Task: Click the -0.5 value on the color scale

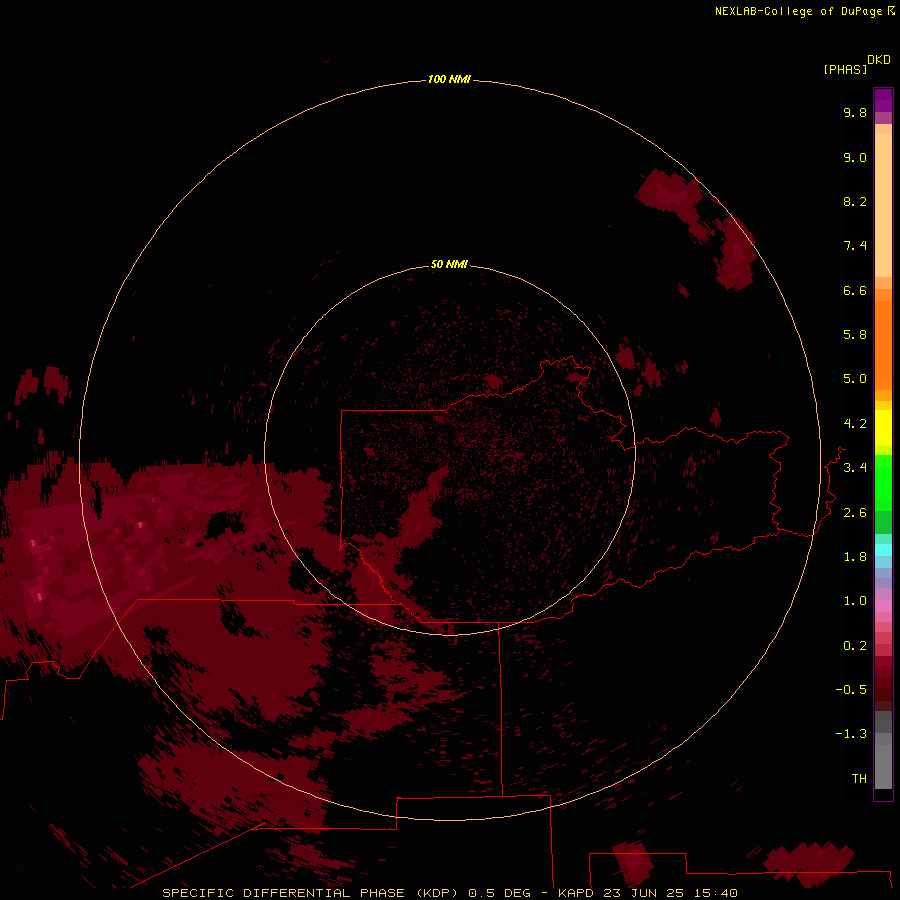Action: tap(851, 690)
